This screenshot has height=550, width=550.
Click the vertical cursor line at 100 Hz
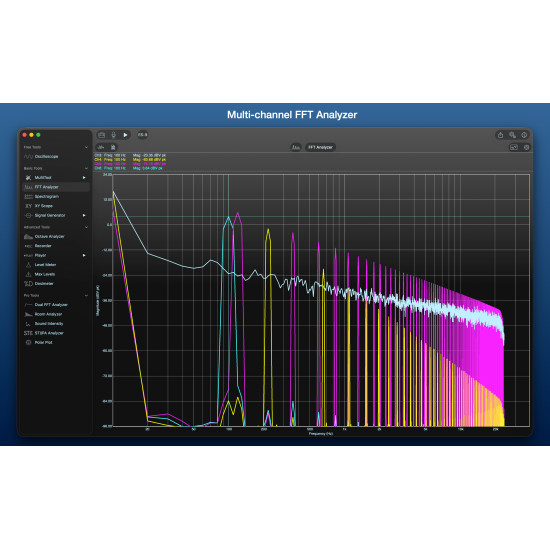click(x=229, y=300)
